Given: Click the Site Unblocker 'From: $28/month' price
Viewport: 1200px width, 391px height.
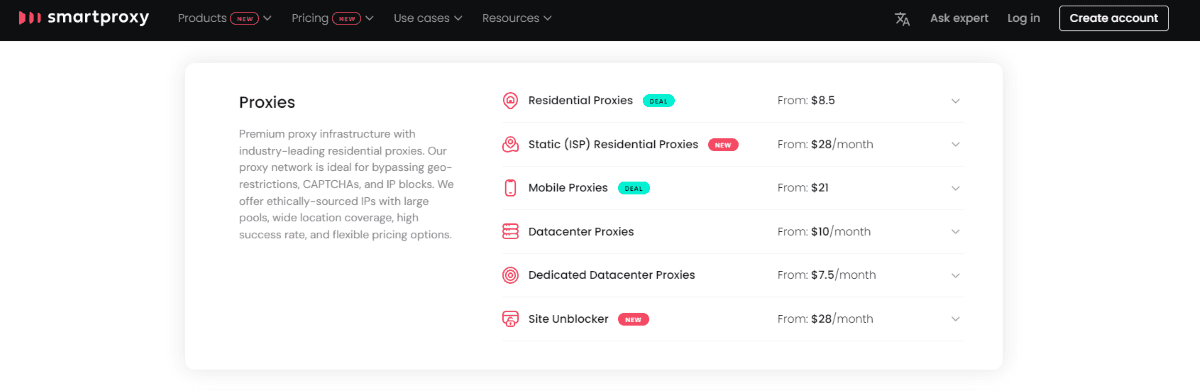Looking at the screenshot, I should point(825,319).
